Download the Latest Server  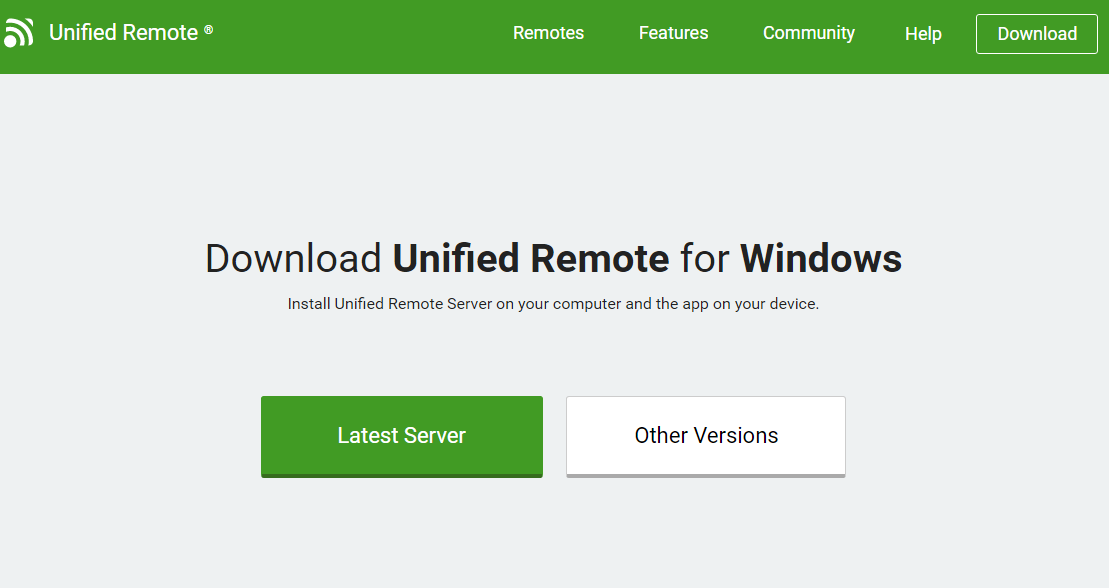(402, 437)
